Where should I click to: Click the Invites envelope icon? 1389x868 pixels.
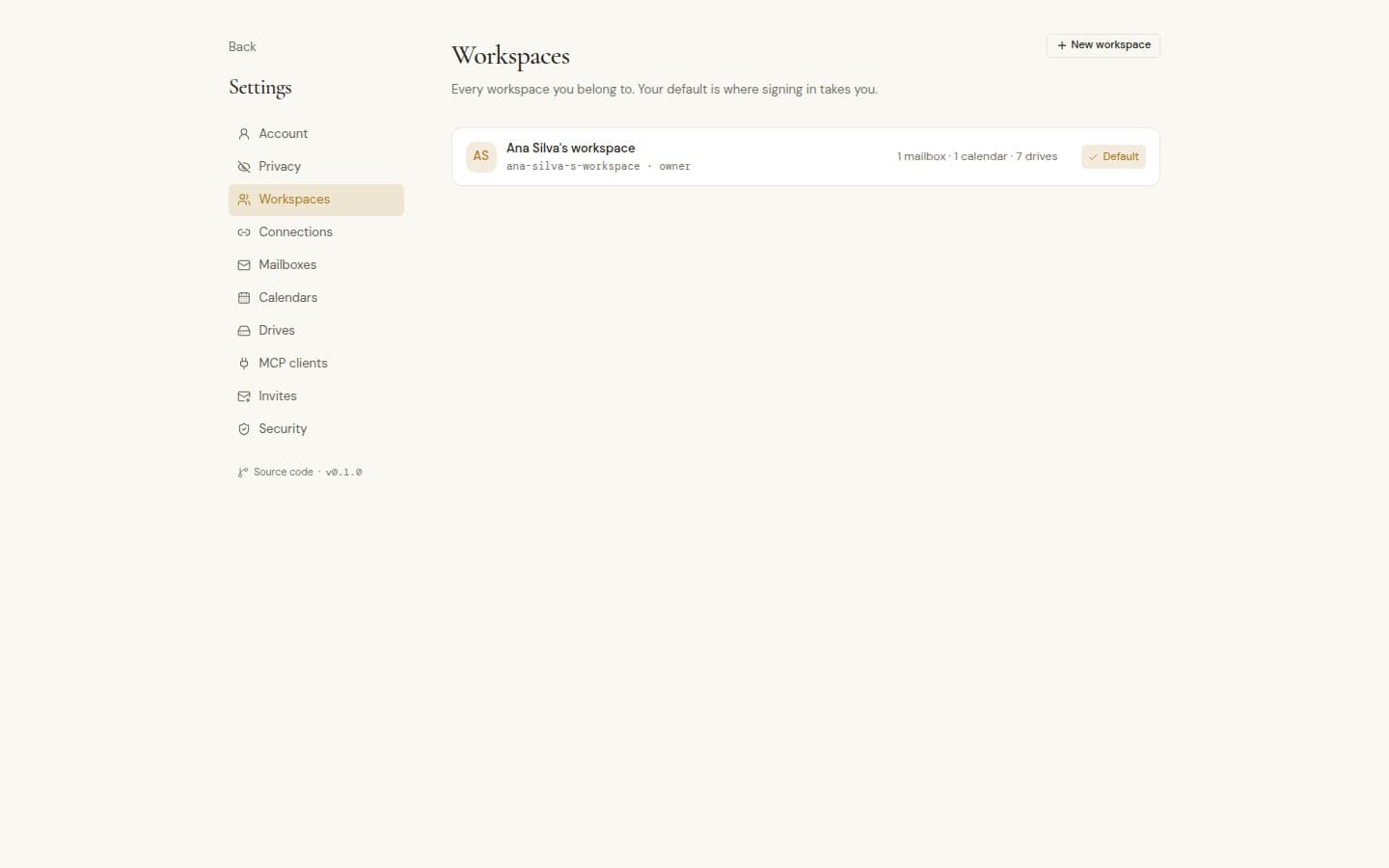[244, 396]
